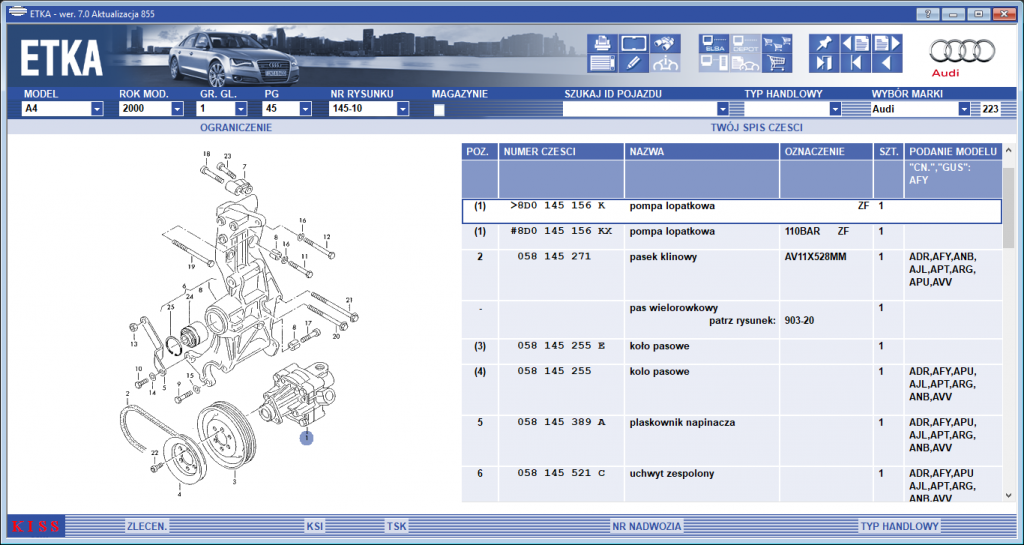Open the WYBÓR MARKI Audi dropdown
This screenshot has width=1024, height=545.
pyautogui.click(x=965, y=109)
